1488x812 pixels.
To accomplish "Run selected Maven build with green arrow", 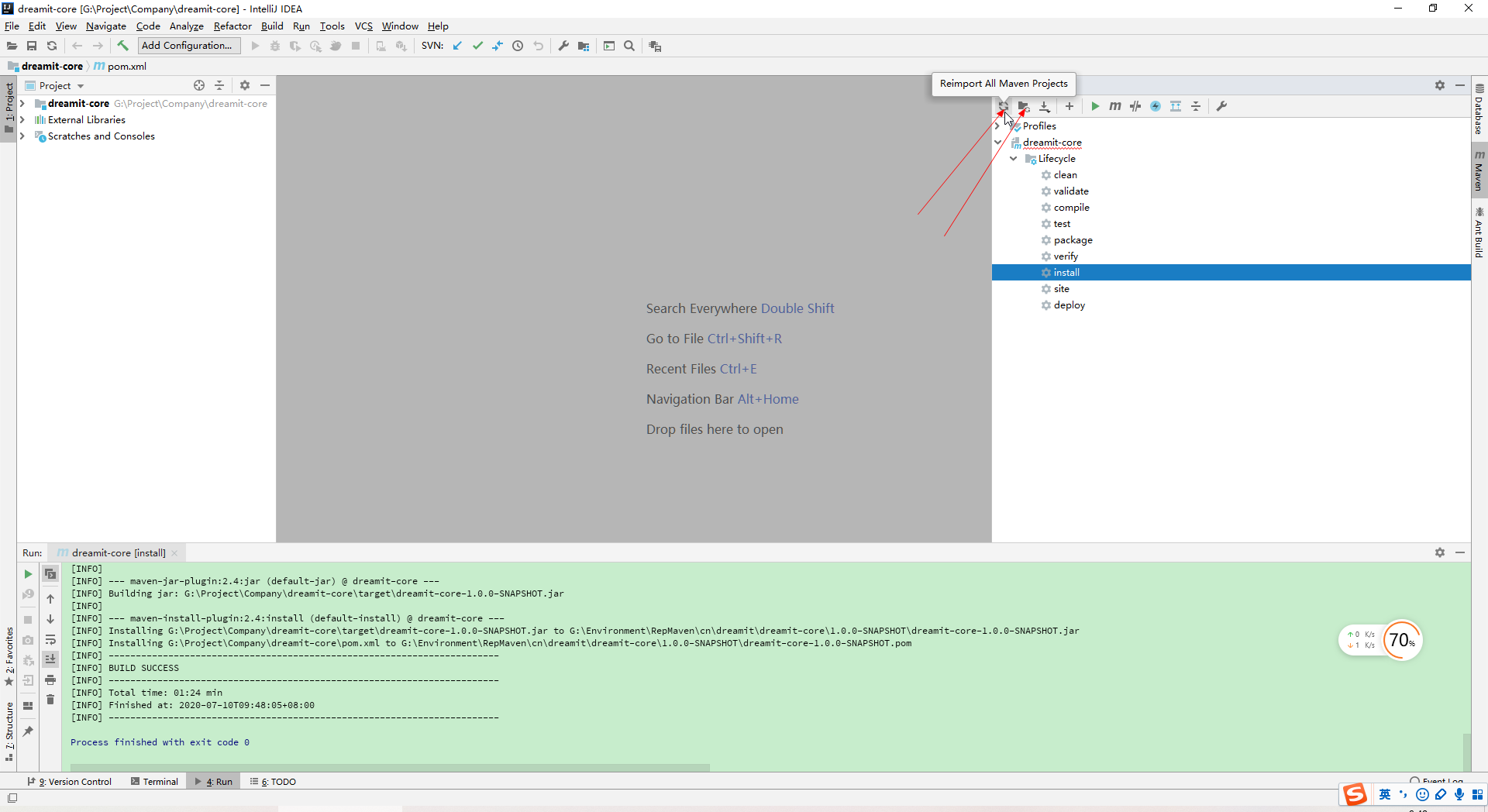I will [1095, 106].
